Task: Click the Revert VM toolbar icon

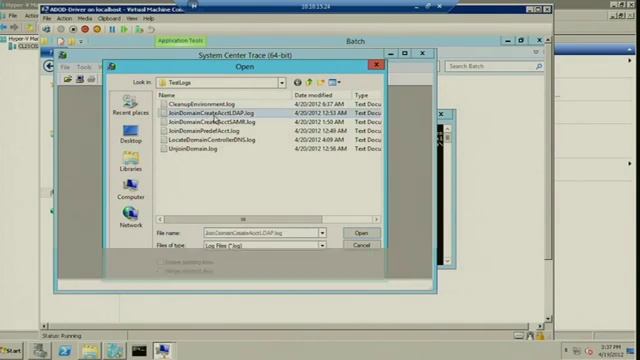Action: coord(151,29)
